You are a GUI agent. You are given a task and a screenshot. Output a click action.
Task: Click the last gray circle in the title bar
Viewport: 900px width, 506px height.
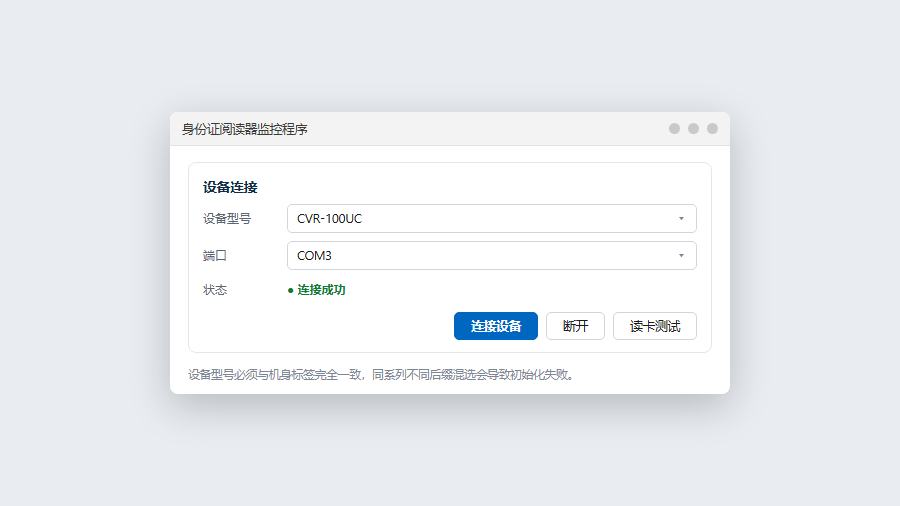(x=712, y=129)
